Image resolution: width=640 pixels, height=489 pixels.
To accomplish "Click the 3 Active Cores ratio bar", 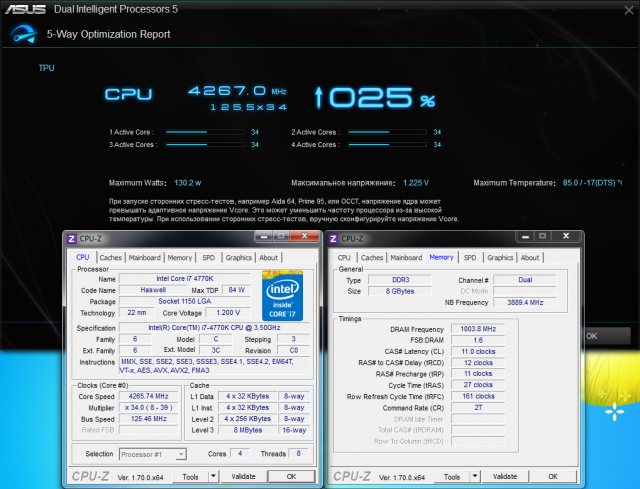I will coord(205,144).
